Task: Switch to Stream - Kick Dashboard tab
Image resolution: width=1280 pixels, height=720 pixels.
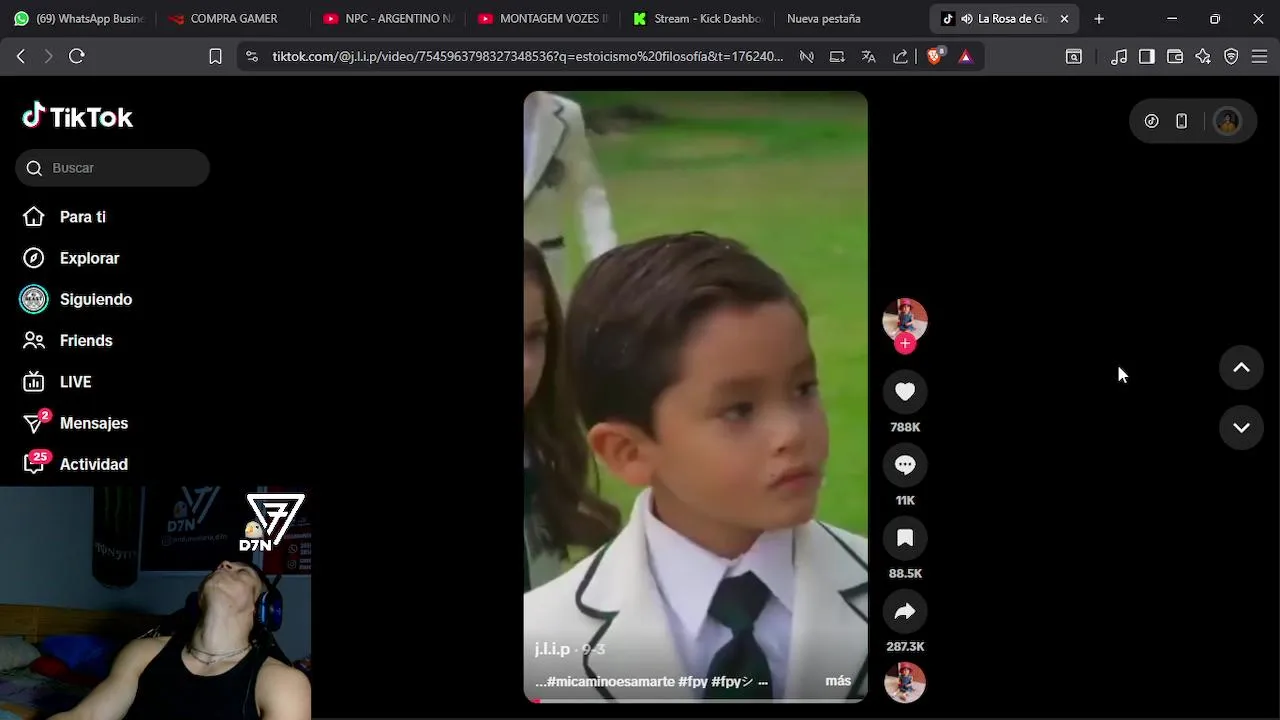Action: click(698, 18)
